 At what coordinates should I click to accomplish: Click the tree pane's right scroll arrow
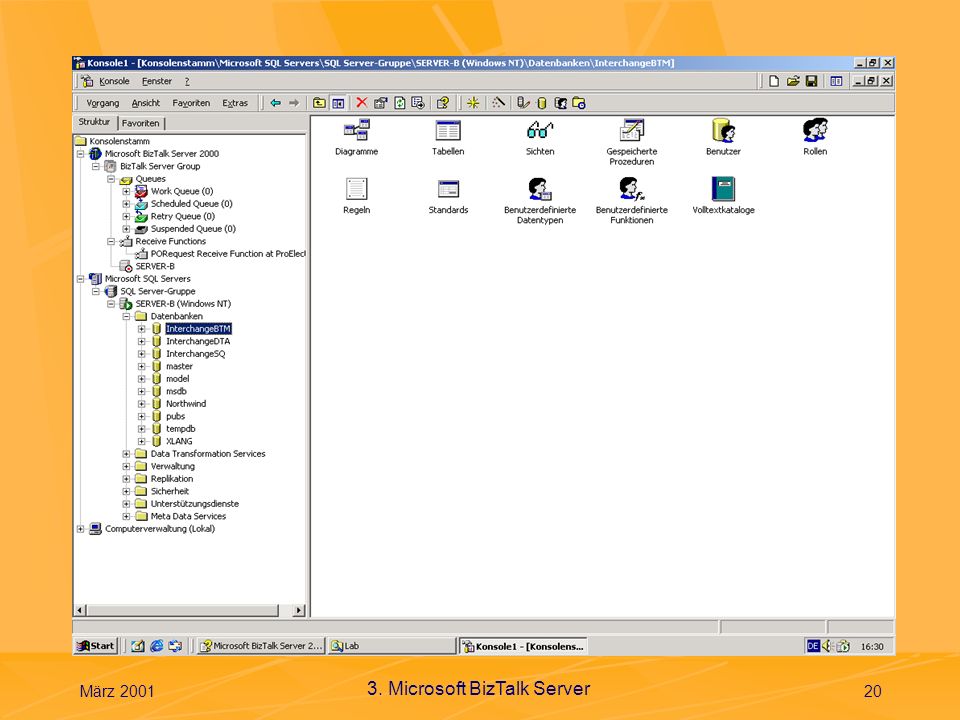pos(298,610)
